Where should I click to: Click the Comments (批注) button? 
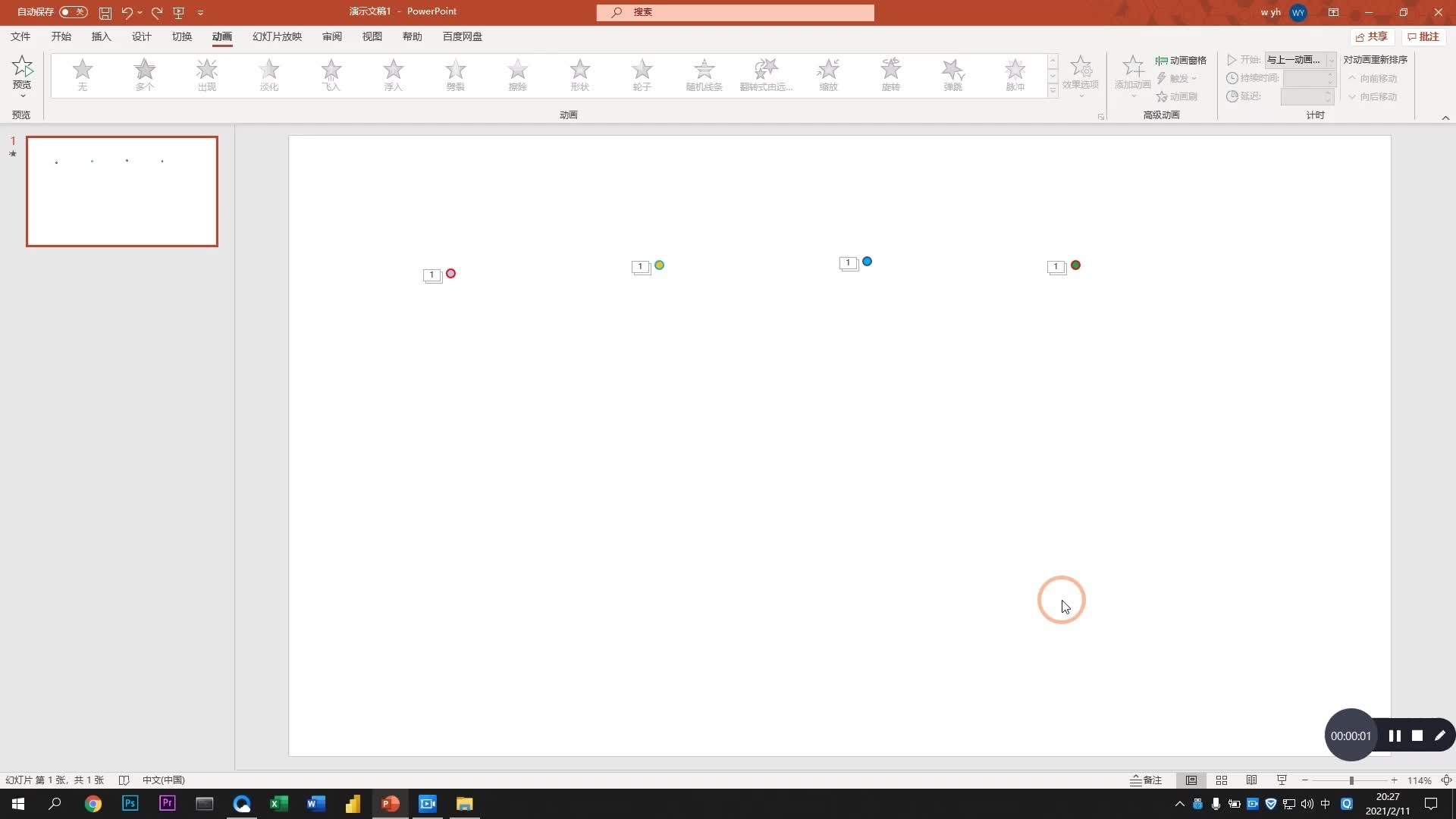click(x=1423, y=36)
